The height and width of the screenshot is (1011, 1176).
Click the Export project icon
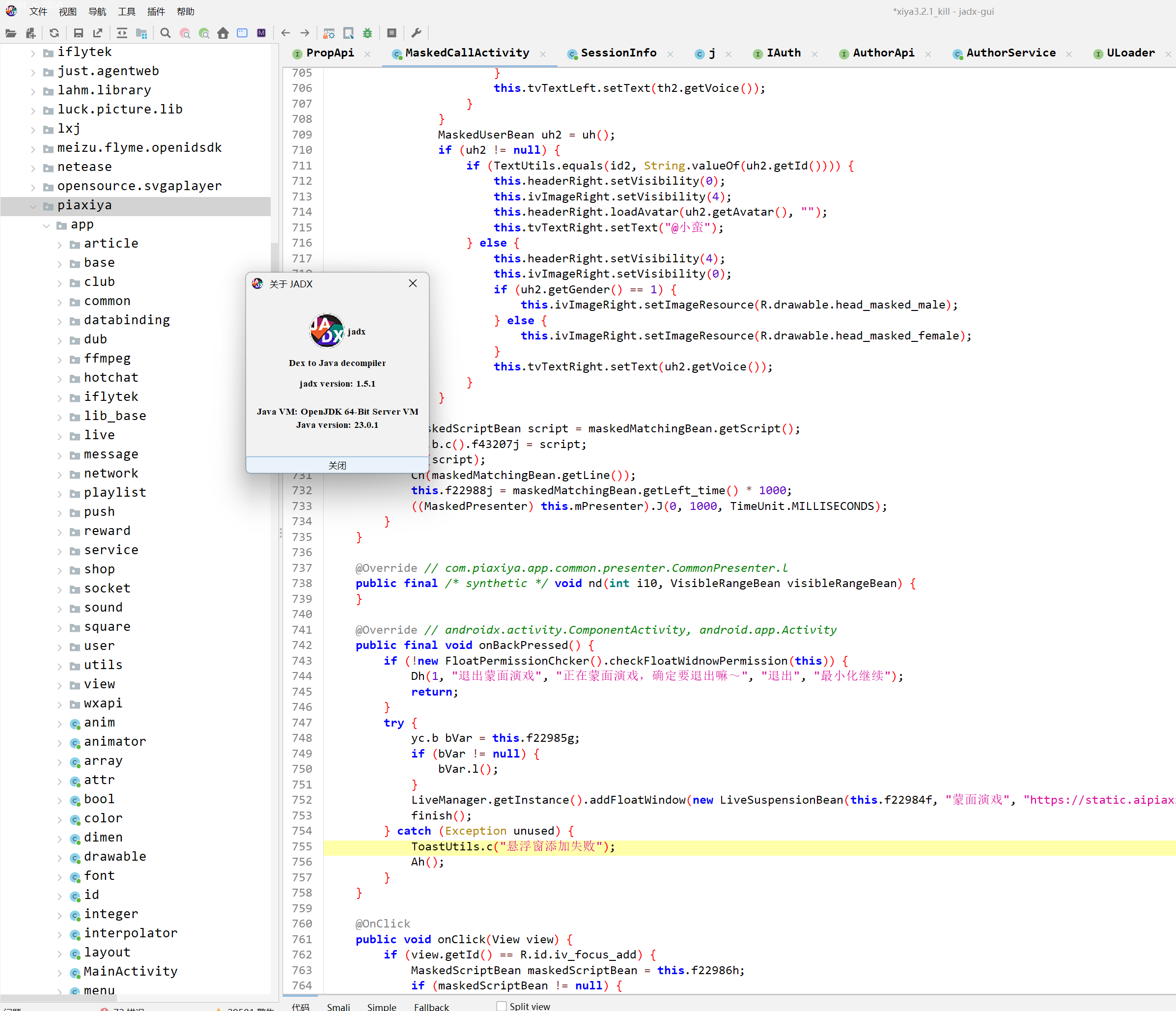[x=98, y=33]
